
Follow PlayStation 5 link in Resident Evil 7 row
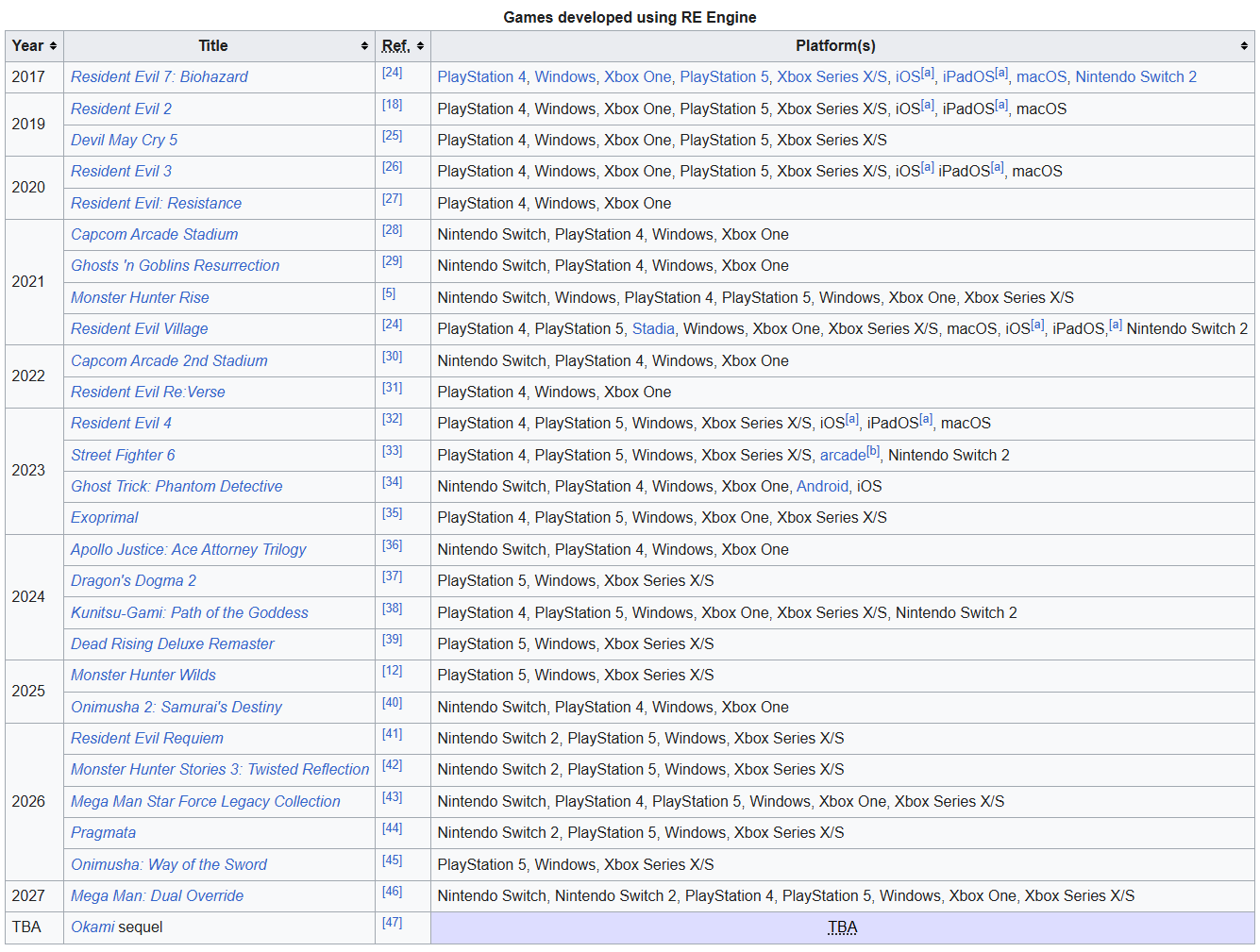click(724, 77)
